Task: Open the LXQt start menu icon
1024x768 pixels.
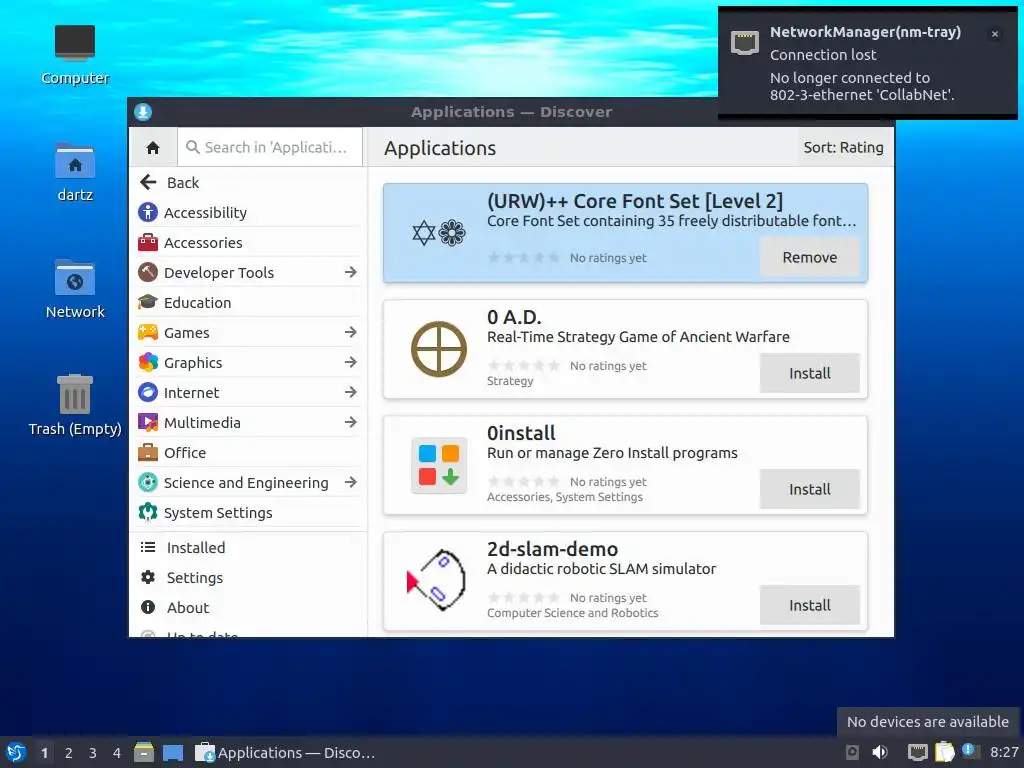Action: point(16,752)
